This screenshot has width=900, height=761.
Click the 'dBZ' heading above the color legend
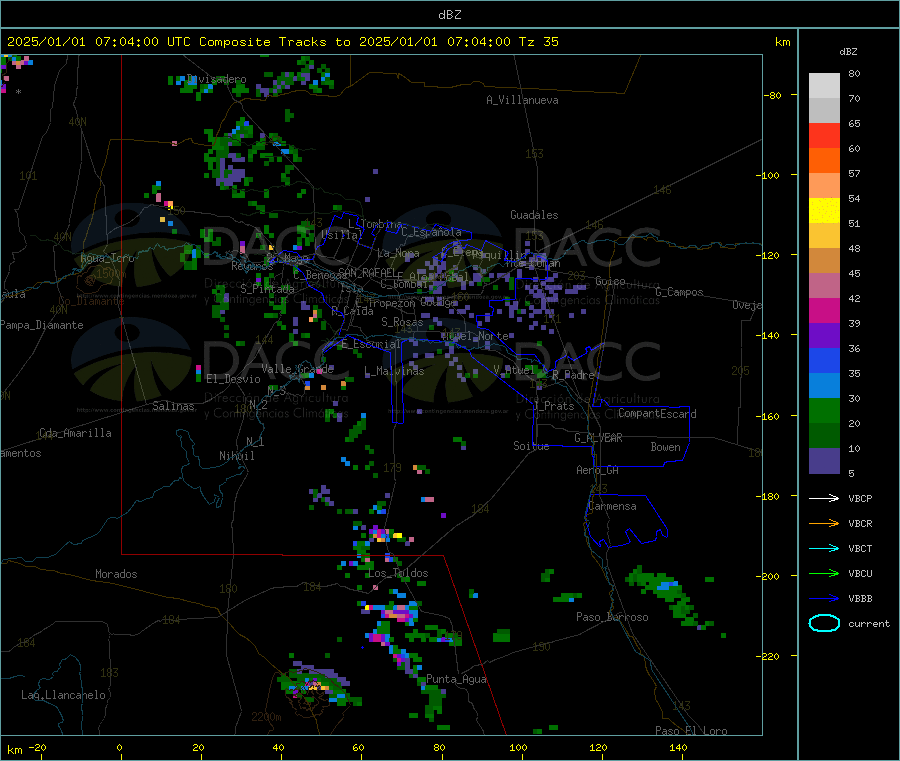coord(848,52)
